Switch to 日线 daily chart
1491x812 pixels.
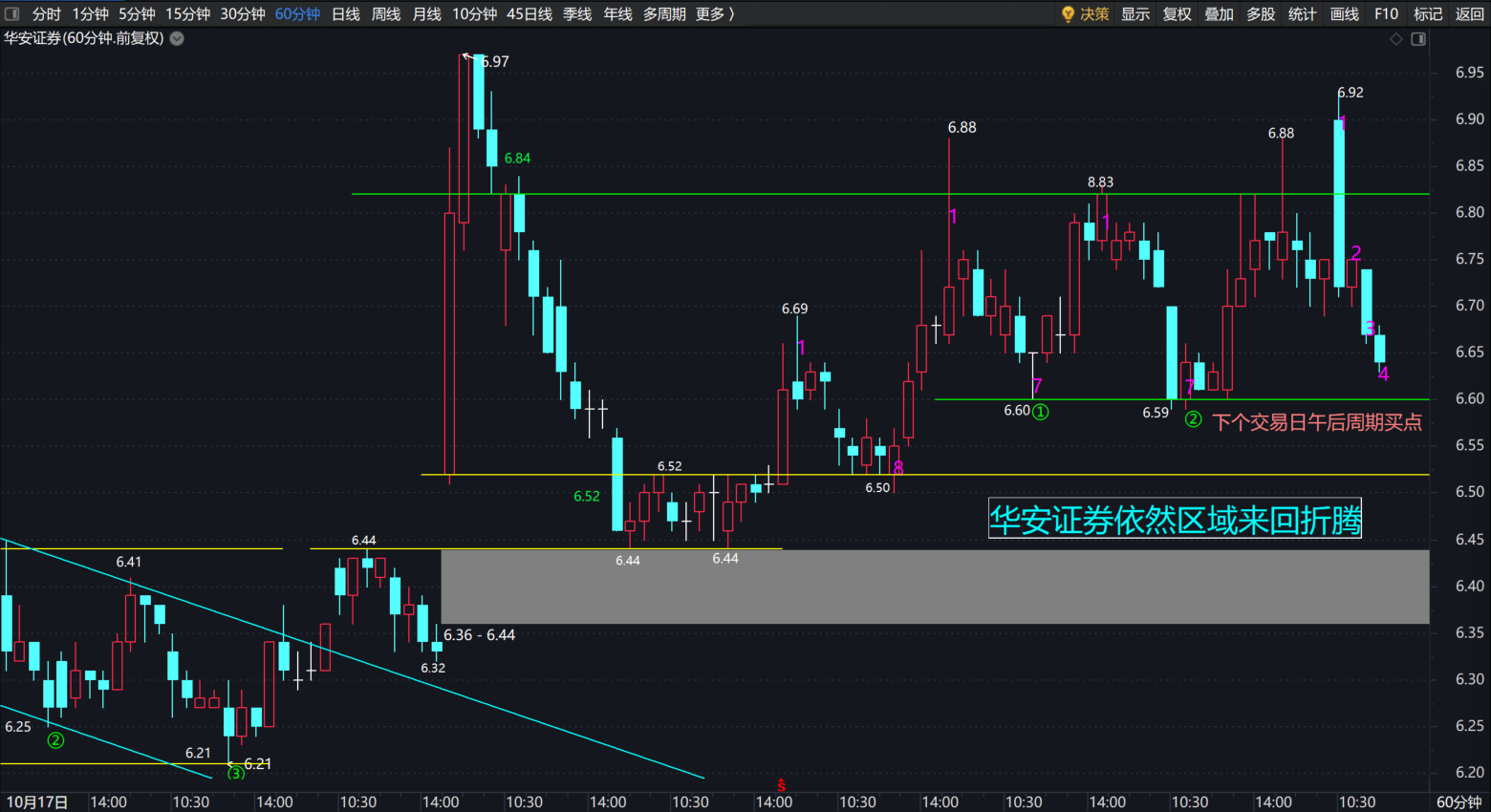pos(346,13)
